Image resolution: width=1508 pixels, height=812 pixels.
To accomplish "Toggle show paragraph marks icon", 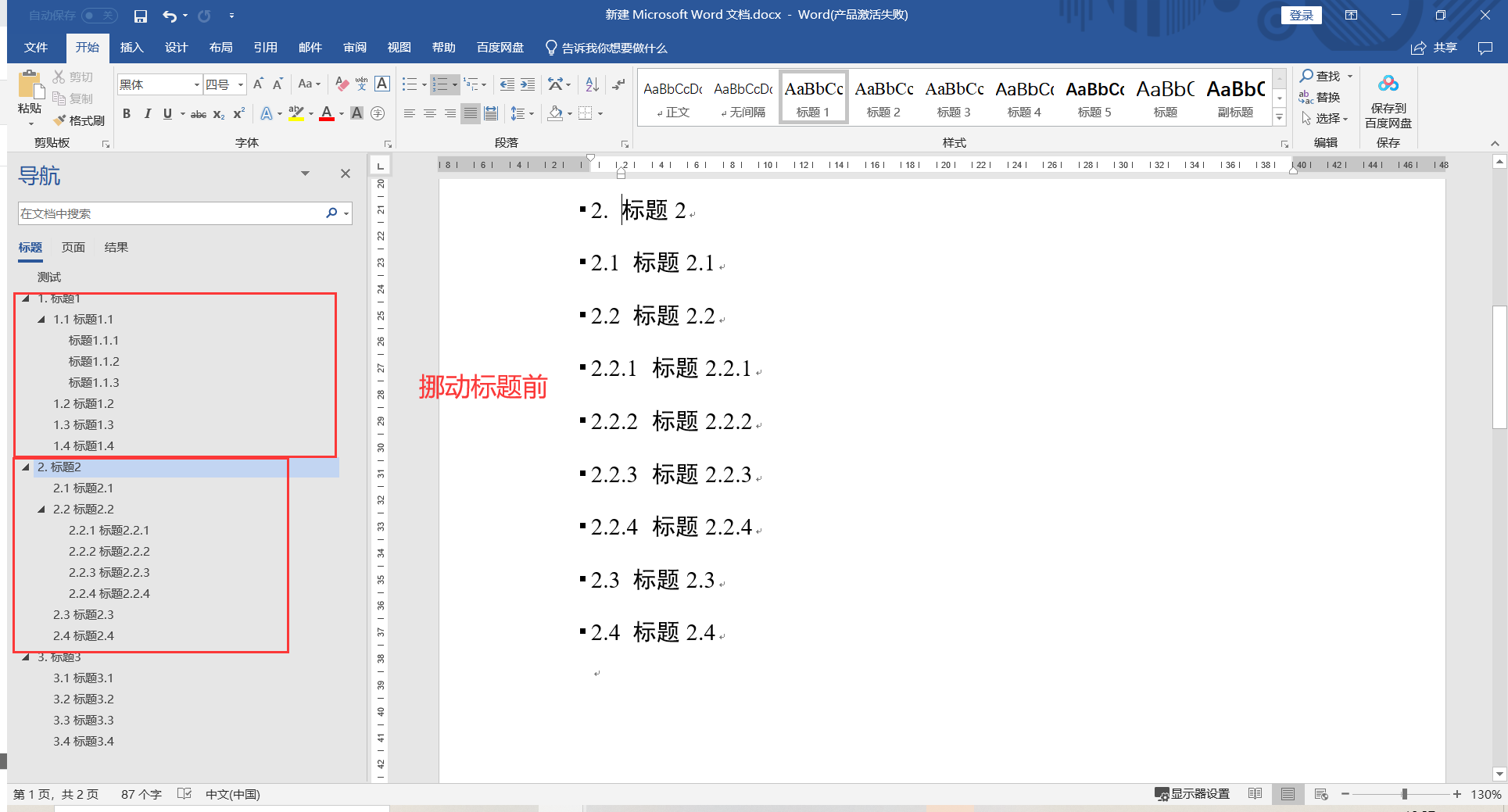I will pyautogui.click(x=618, y=84).
